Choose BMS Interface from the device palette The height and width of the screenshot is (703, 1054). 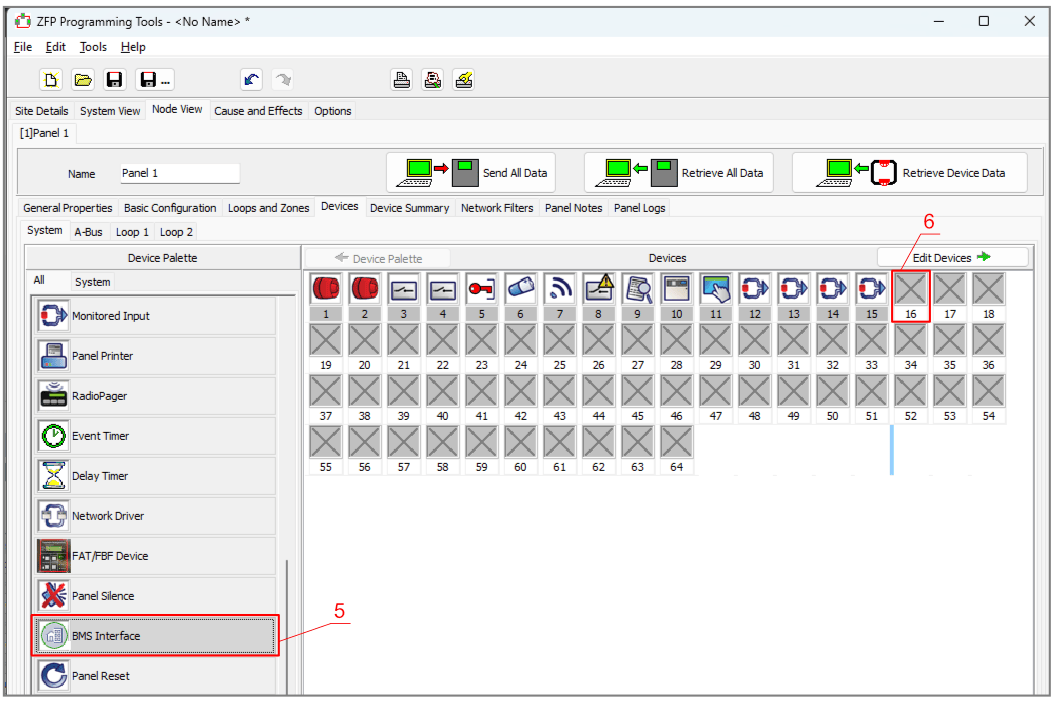point(155,636)
